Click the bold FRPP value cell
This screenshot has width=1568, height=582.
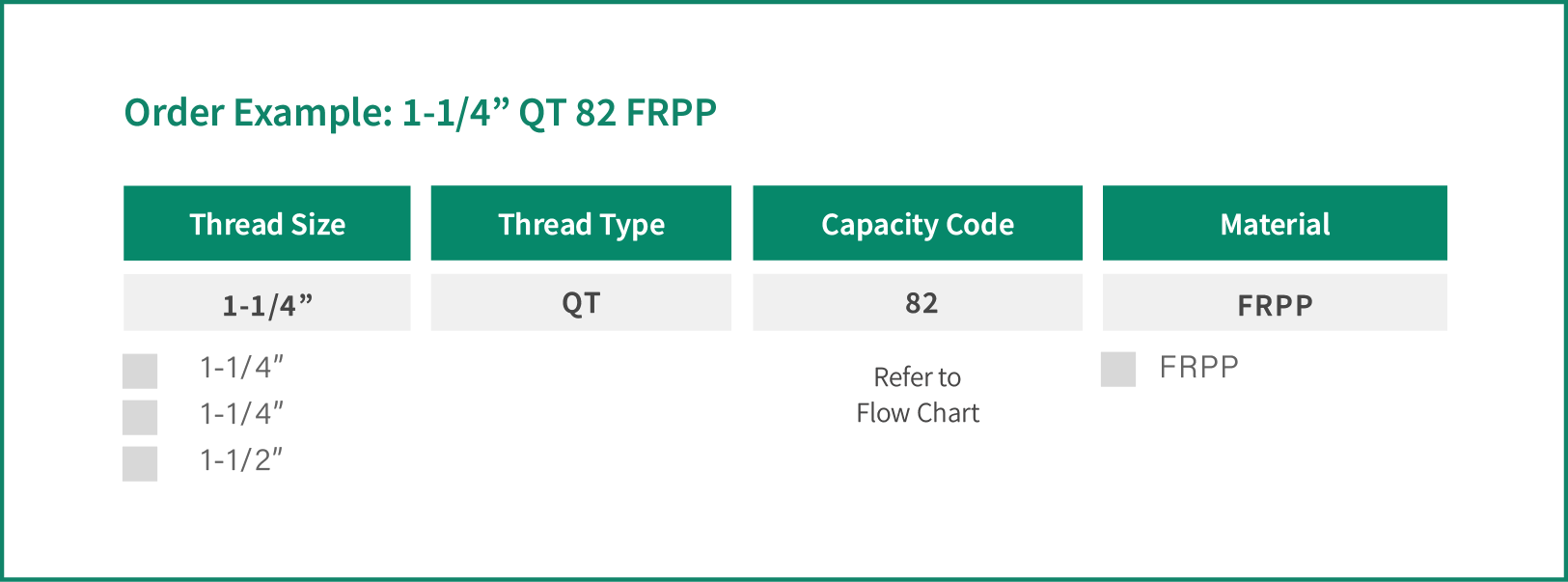pos(1275,303)
